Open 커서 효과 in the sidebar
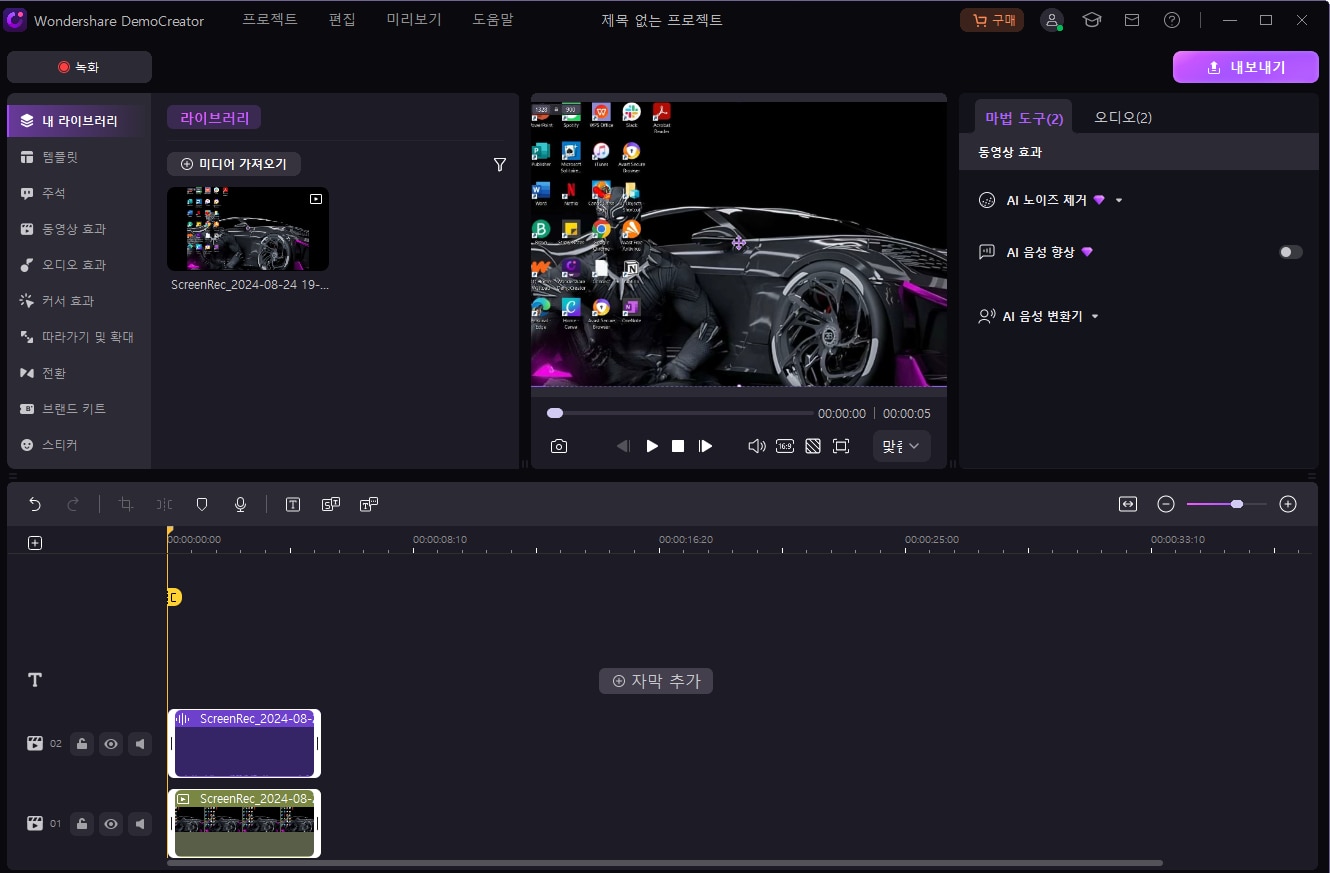1330x873 pixels. 79,301
